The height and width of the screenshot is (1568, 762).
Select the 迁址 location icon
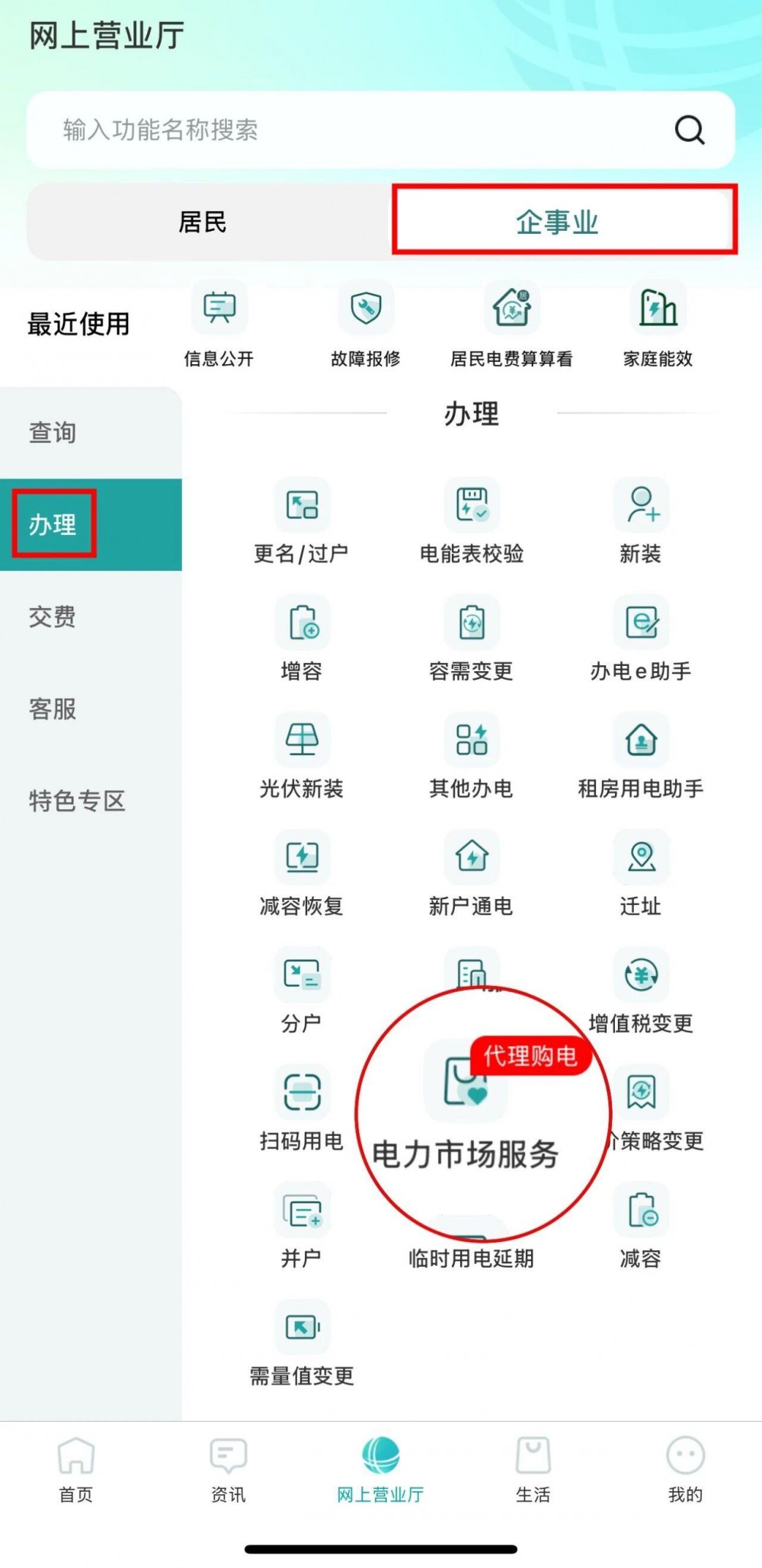click(641, 857)
